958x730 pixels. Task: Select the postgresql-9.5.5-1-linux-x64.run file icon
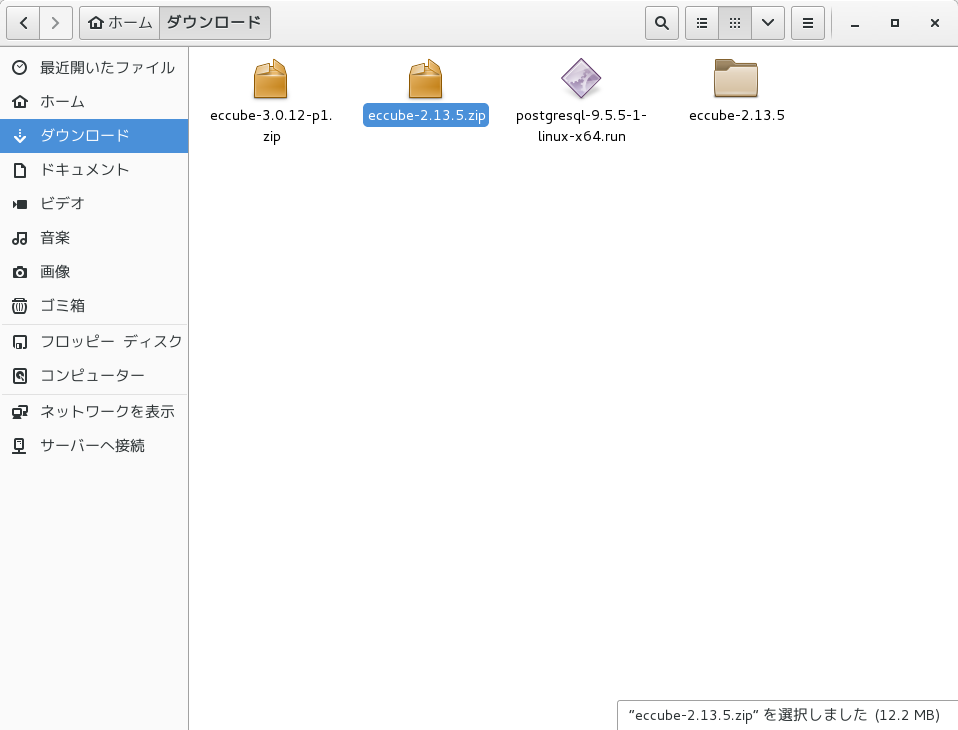pos(581,78)
